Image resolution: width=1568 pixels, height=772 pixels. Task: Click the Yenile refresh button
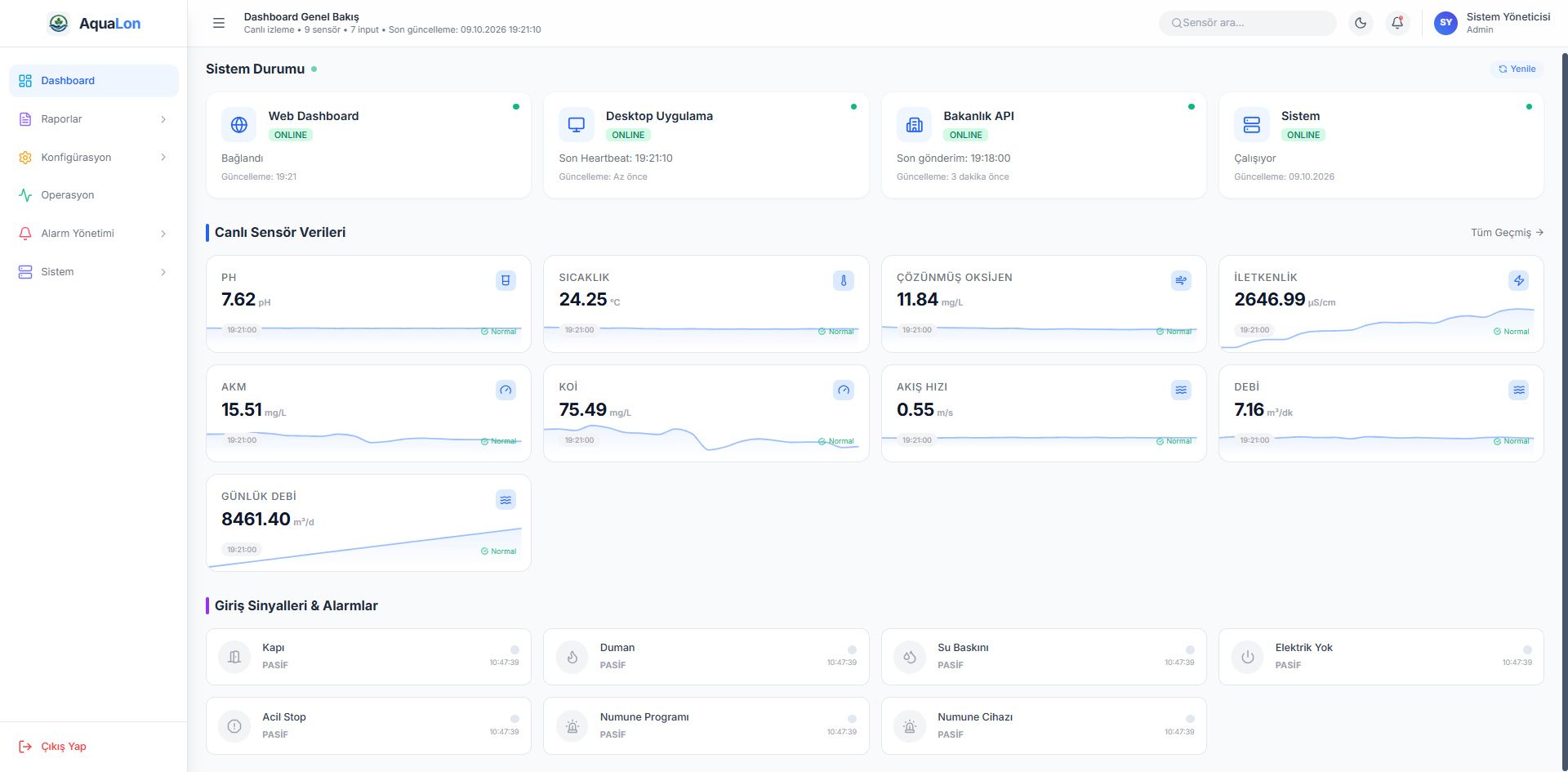click(1517, 69)
